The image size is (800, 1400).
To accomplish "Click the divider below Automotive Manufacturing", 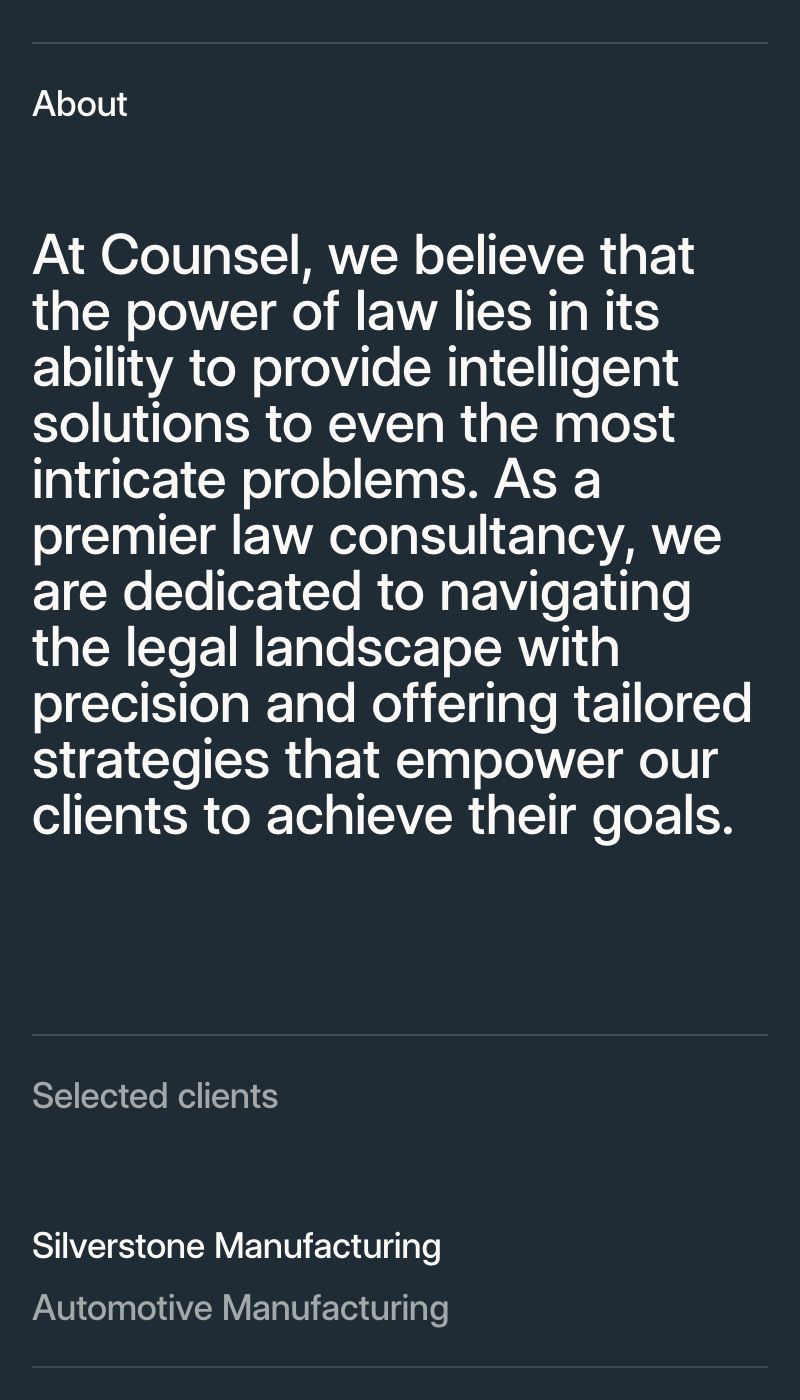I will tap(400, 1367).
